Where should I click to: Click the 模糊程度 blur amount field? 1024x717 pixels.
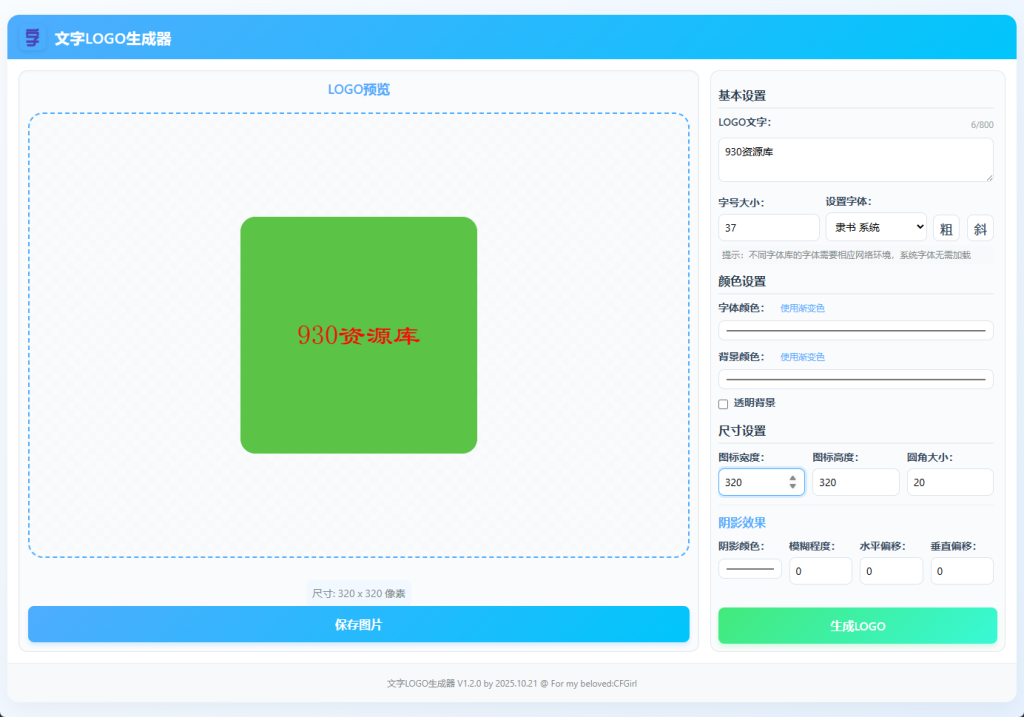820,570
